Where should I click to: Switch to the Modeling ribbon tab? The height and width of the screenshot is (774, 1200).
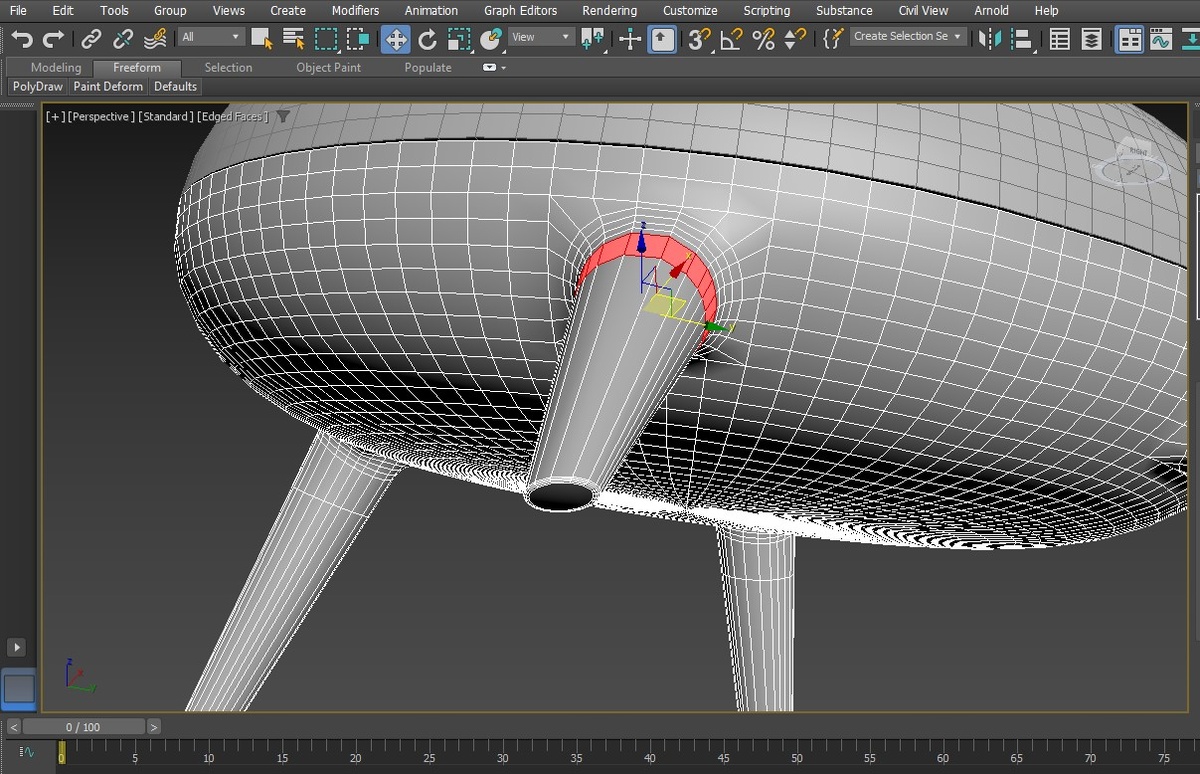tap(56, 67)
